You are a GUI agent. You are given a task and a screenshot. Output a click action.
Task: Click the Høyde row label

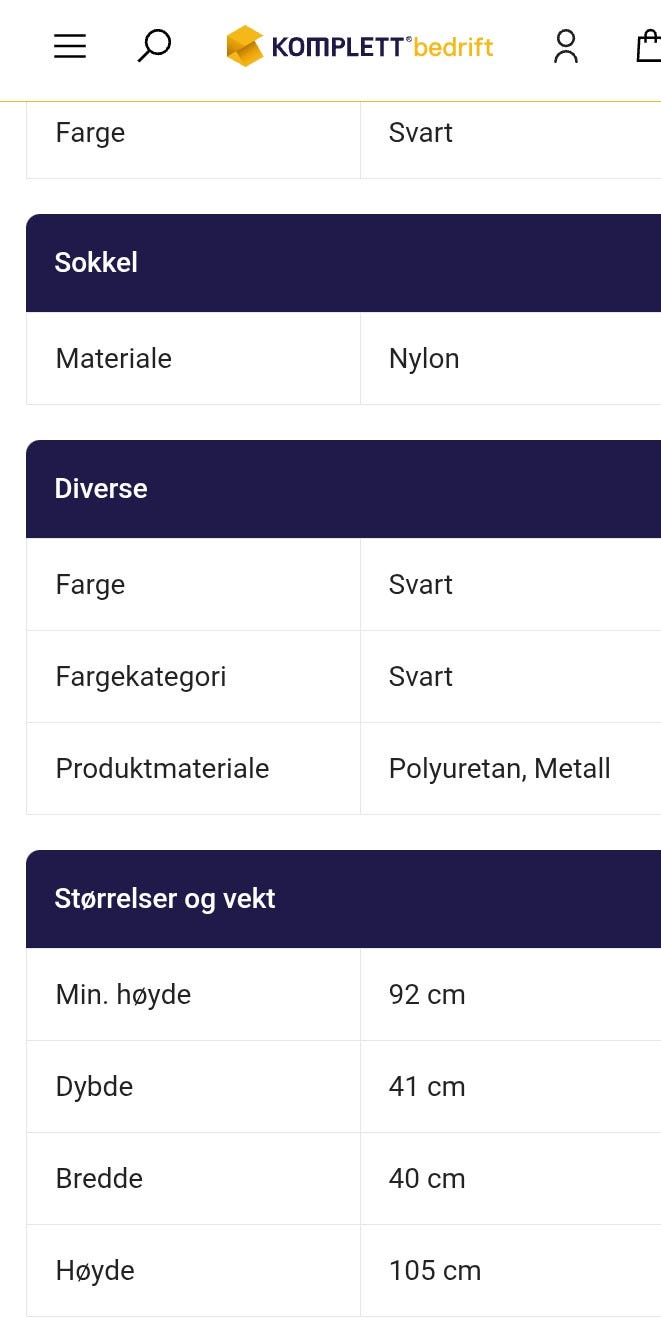tap(95, 1271)
